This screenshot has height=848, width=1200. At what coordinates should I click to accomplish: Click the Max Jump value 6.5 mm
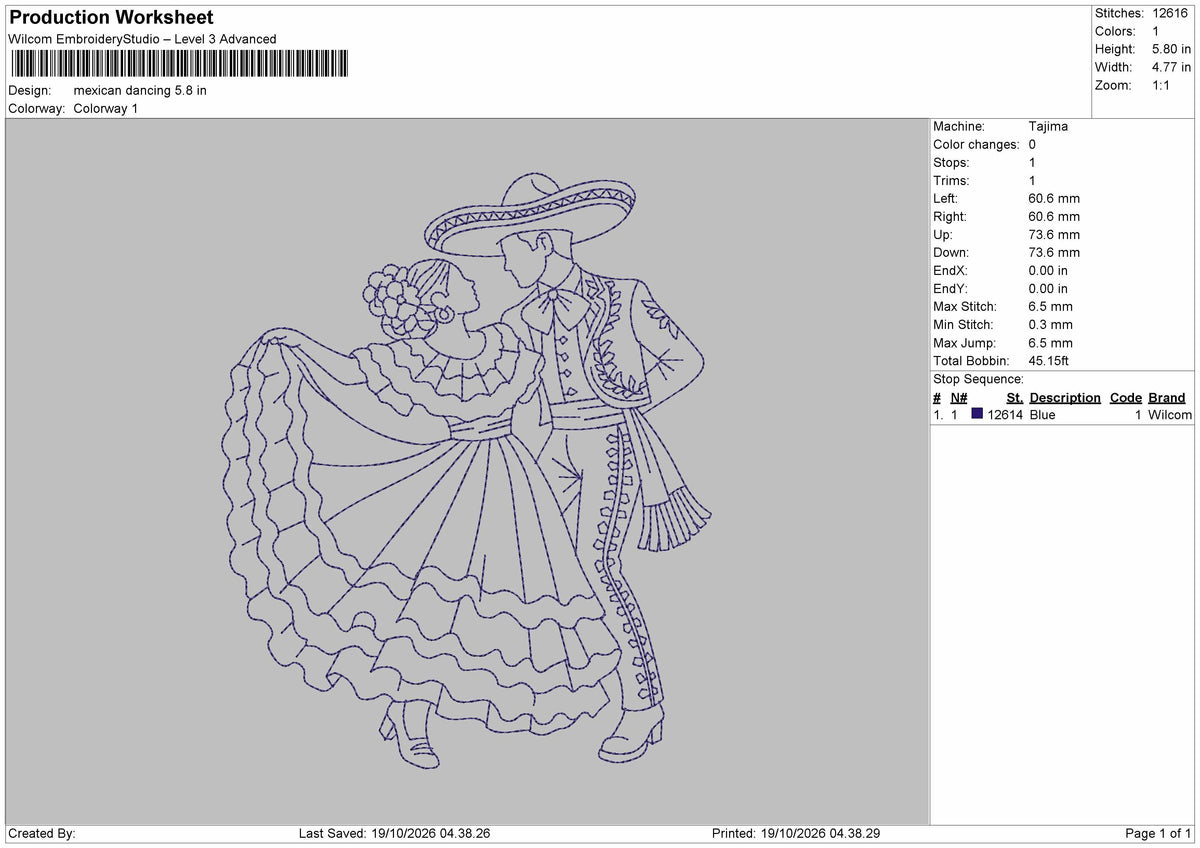pos(1050,343)
